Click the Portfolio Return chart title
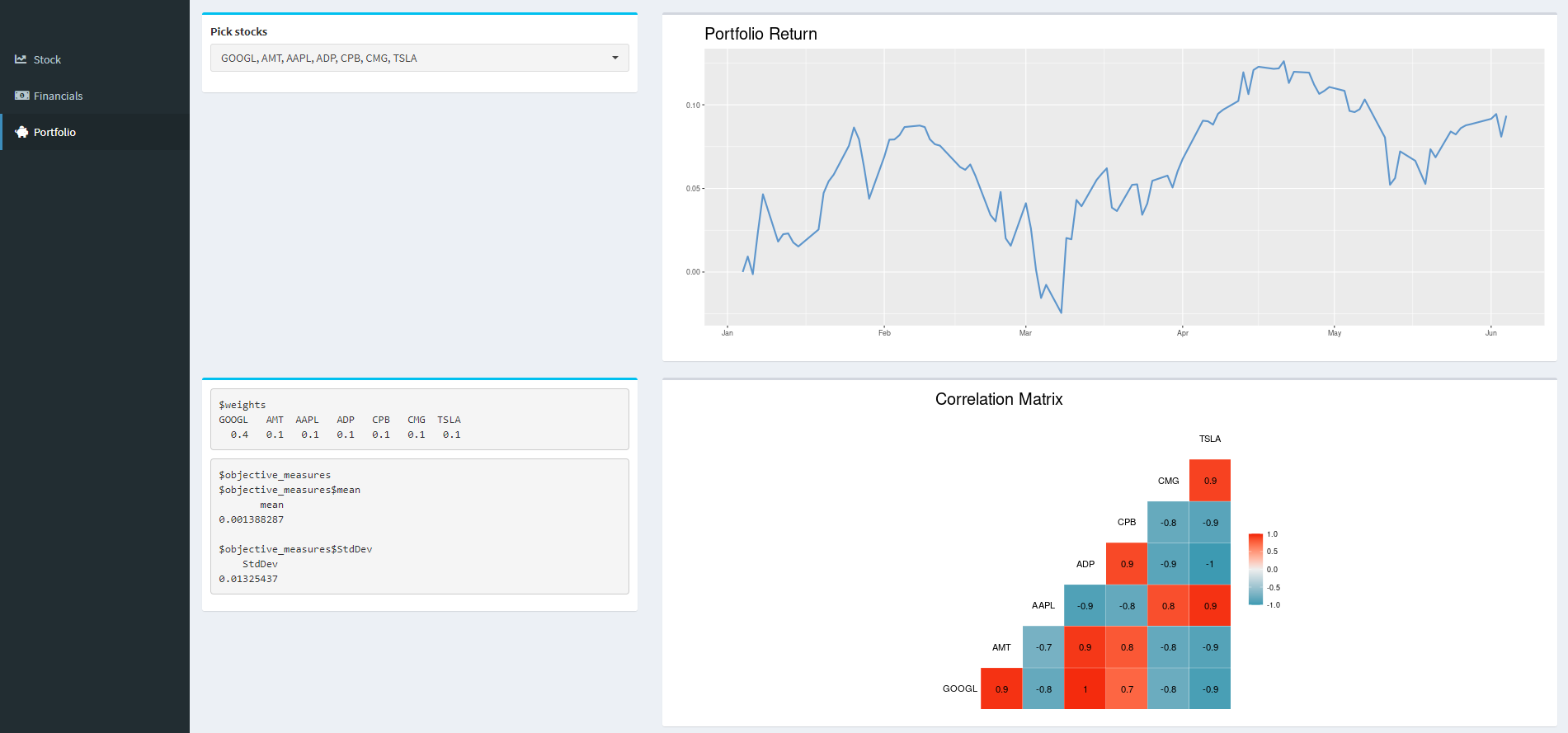The image size is (1568, 733). point(760,34)
